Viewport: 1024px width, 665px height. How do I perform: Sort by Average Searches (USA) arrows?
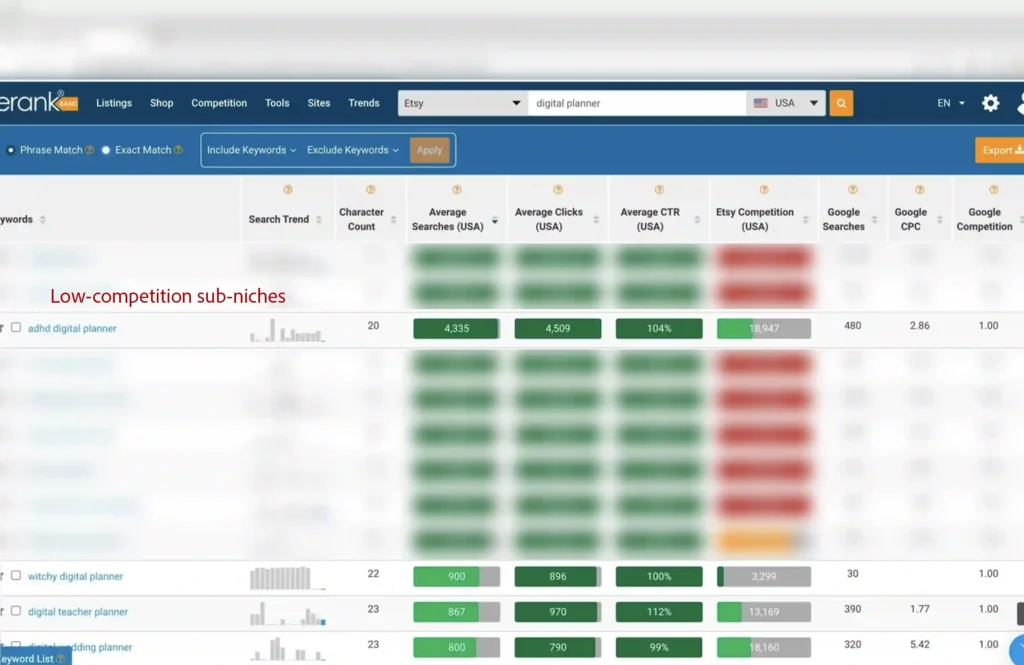click(495, 220)
